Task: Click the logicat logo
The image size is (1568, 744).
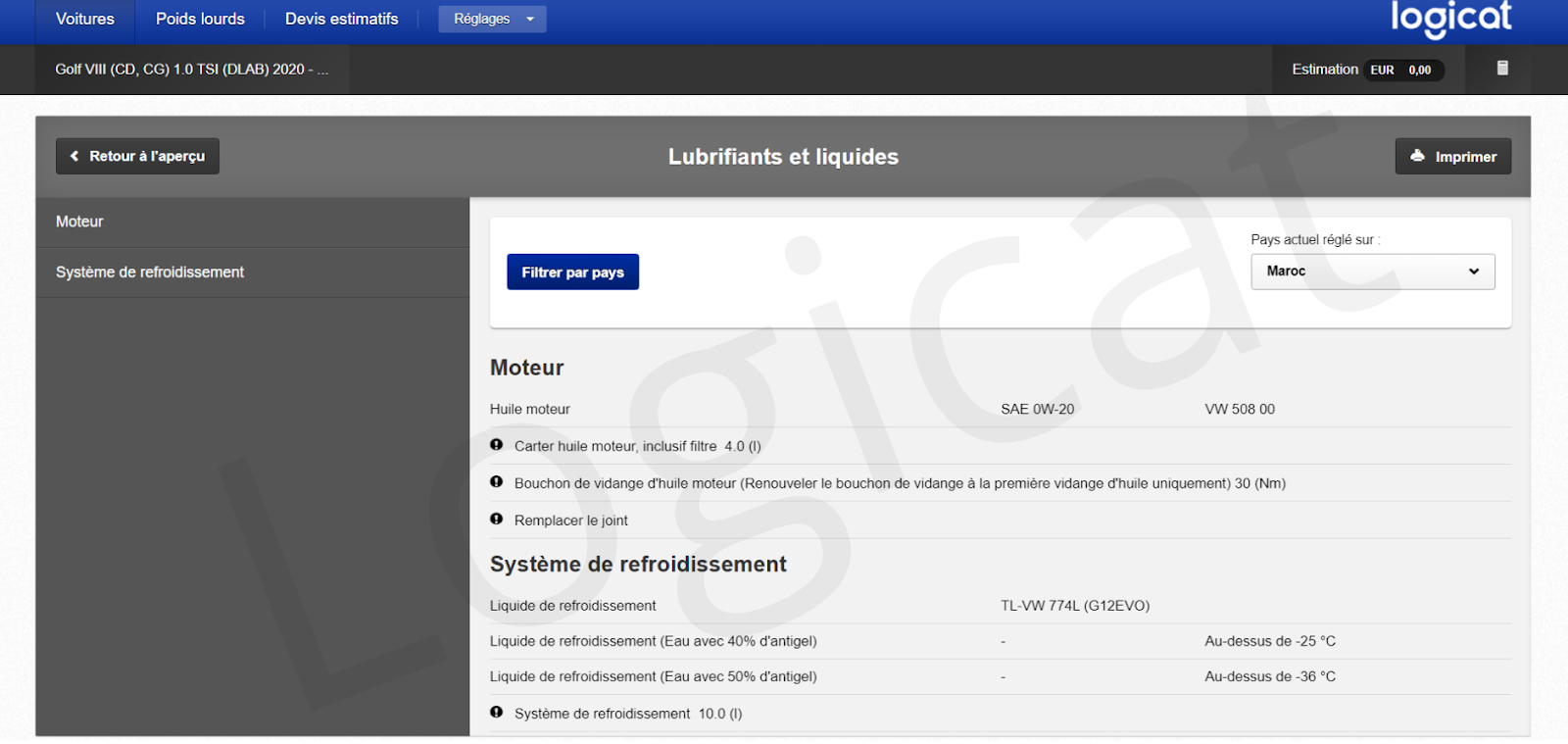Action: (x=1450, y=18)
